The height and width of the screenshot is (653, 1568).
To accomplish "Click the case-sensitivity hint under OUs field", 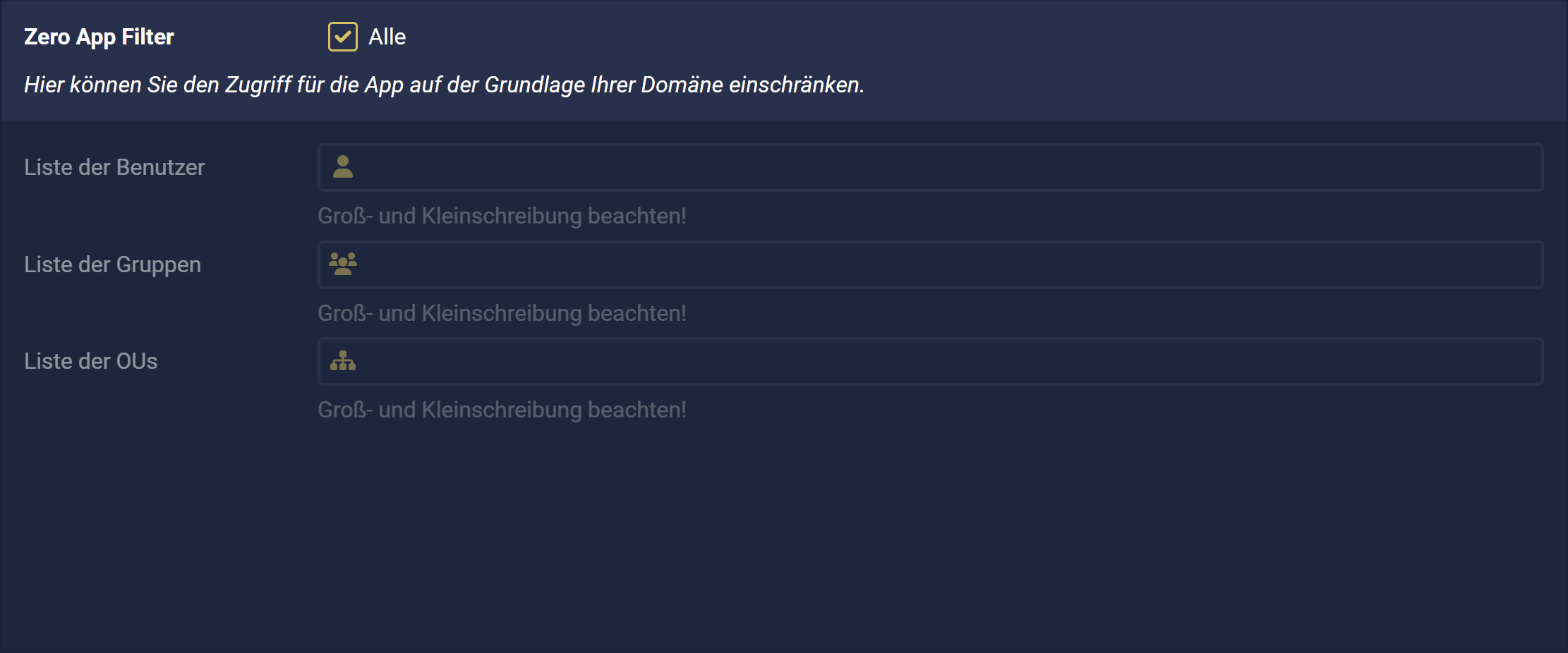I will [x=502, y=410].
